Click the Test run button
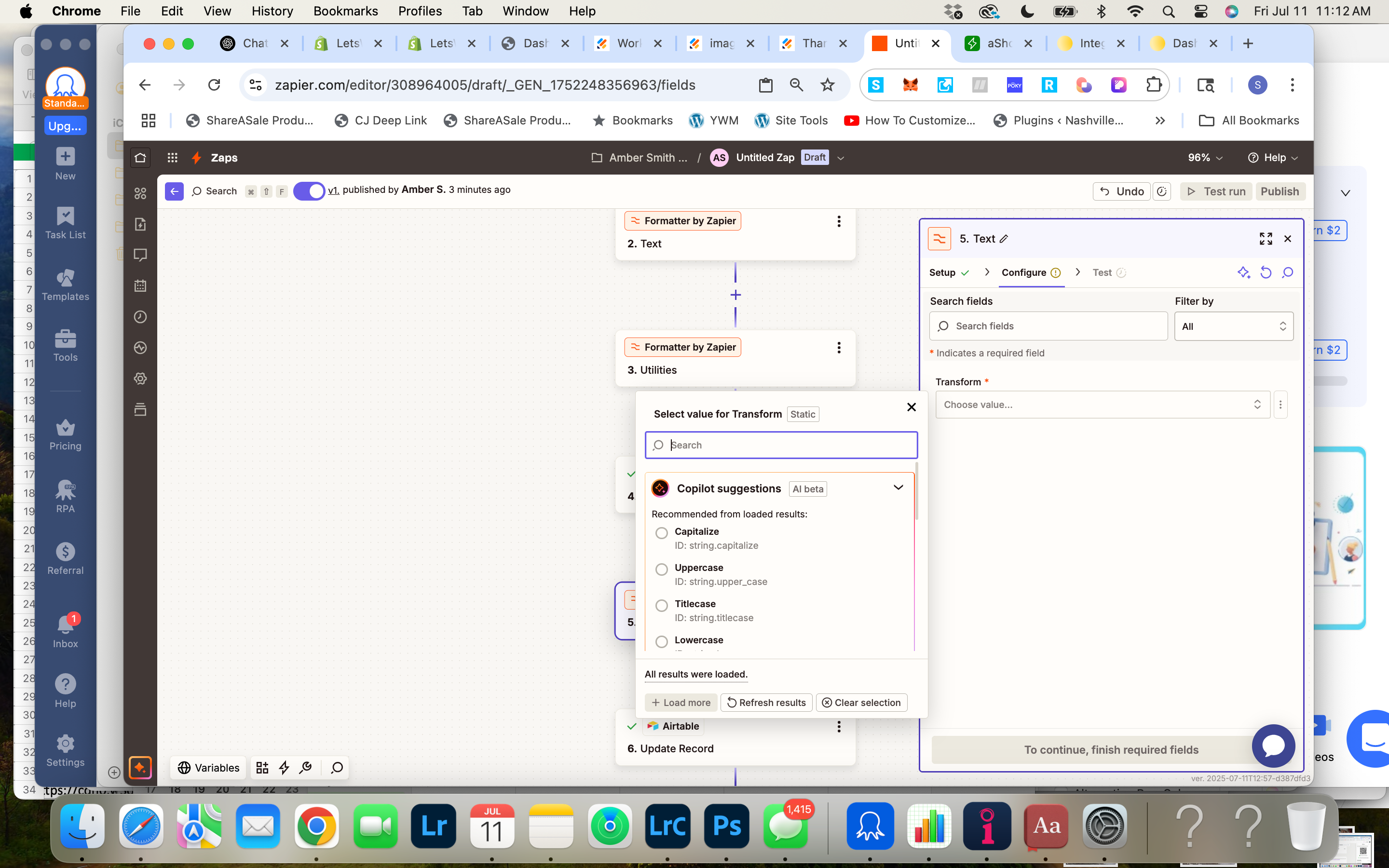This screenshot has height=868, width=1389. pos(1216,191)
